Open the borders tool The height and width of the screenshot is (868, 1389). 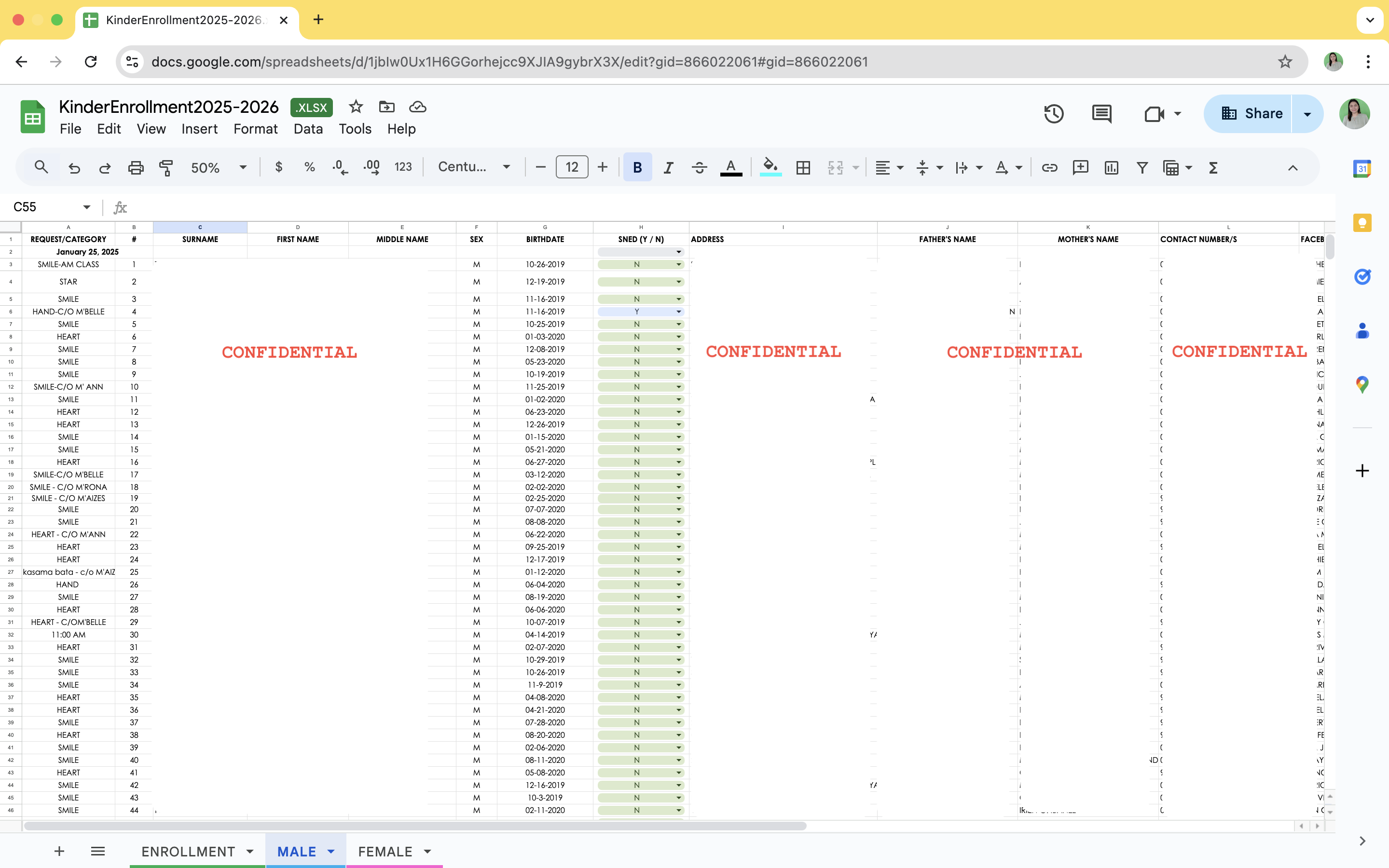click(x=803, y=168)
